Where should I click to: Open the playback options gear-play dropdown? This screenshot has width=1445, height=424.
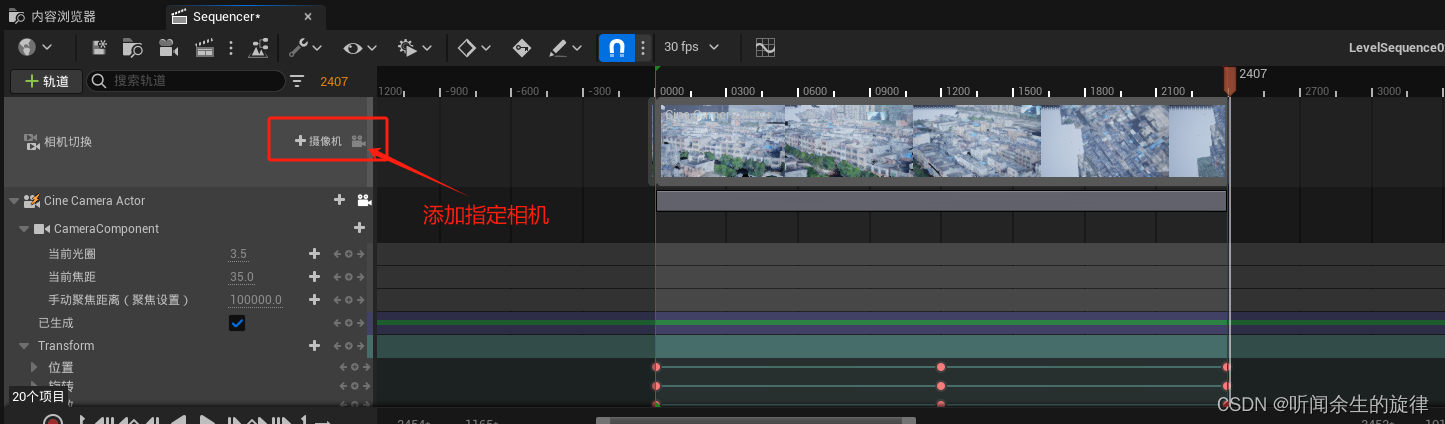pyautogui.click(x=415, y=47)
